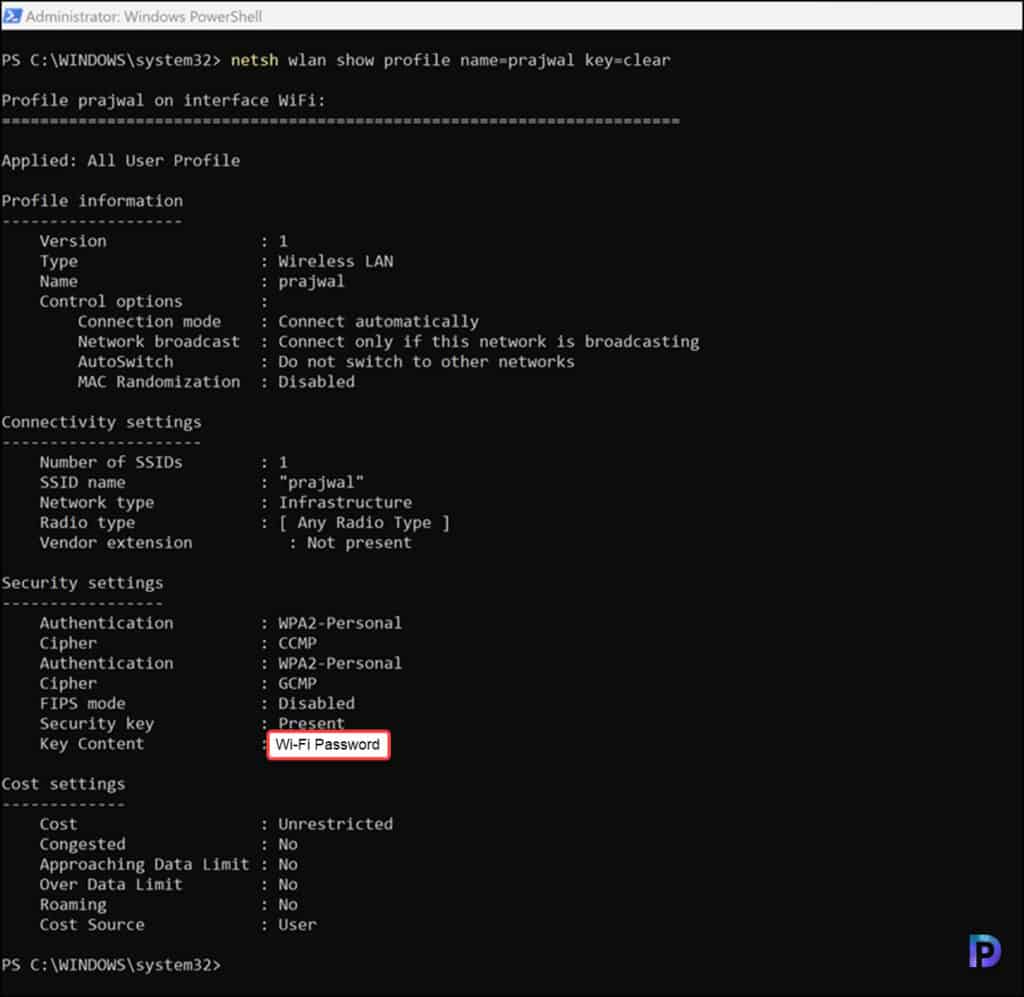Image resolution: width=1024 pixels, height=997 pixels.
Task: Click the 'GCMP' cipher value
Action: [x=297, y=683]
